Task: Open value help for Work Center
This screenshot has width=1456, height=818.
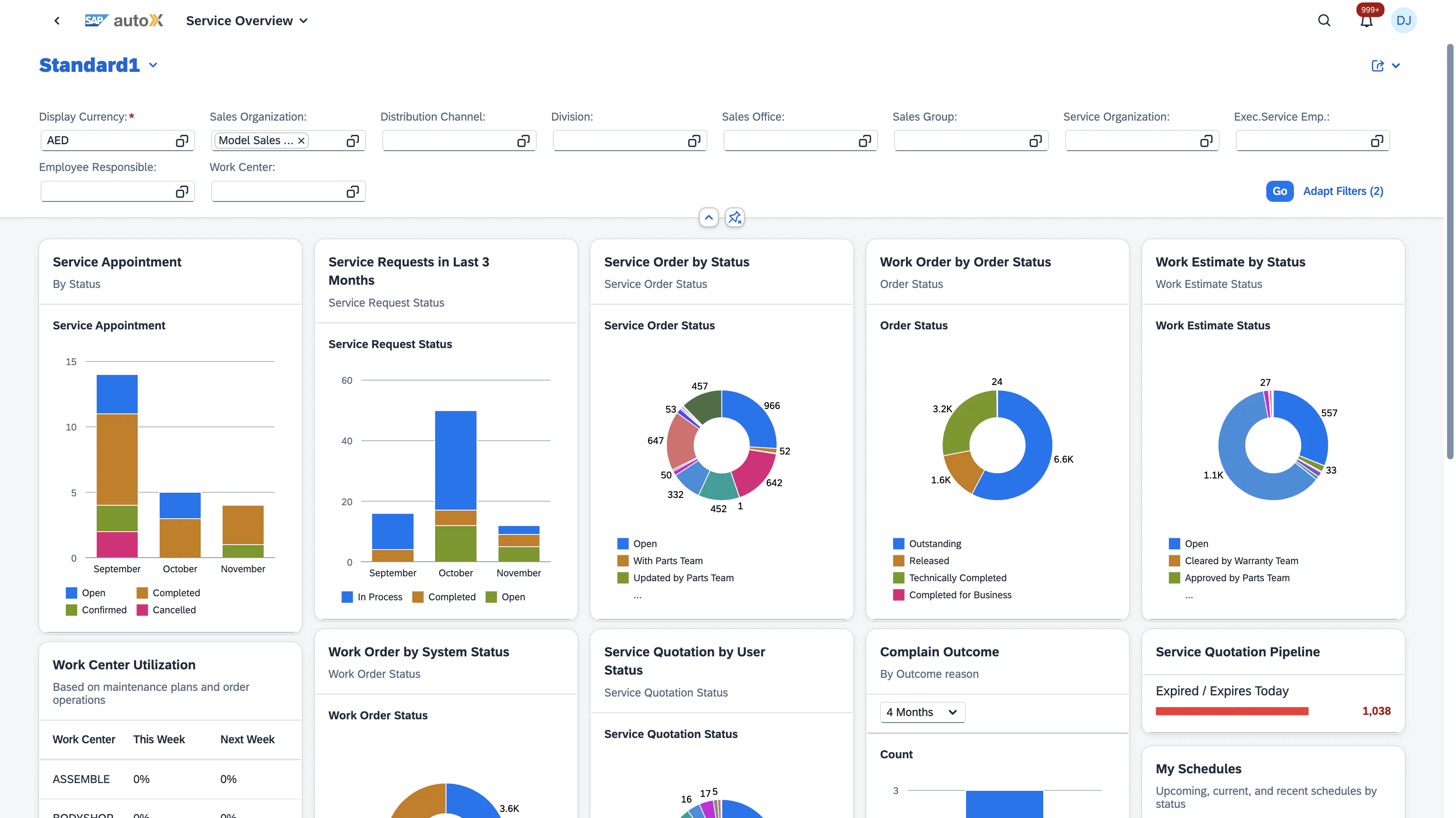Action: click(352, 192)
